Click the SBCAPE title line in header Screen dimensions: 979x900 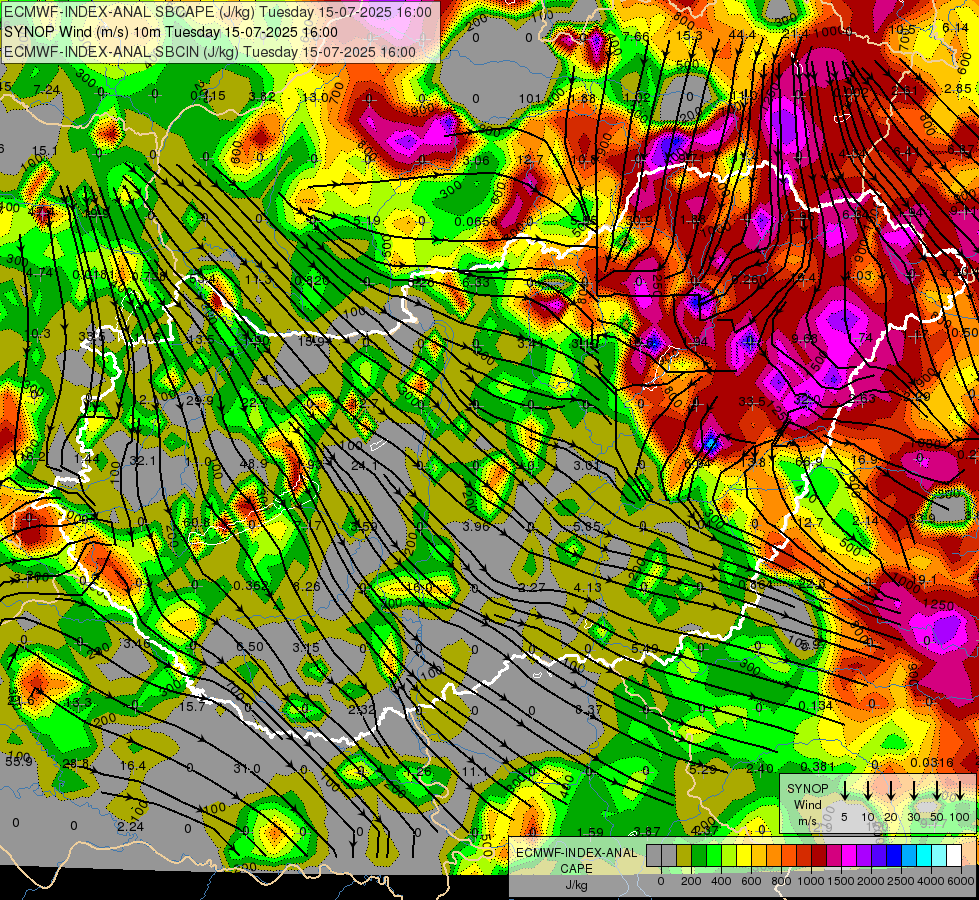tap(218, 12)
